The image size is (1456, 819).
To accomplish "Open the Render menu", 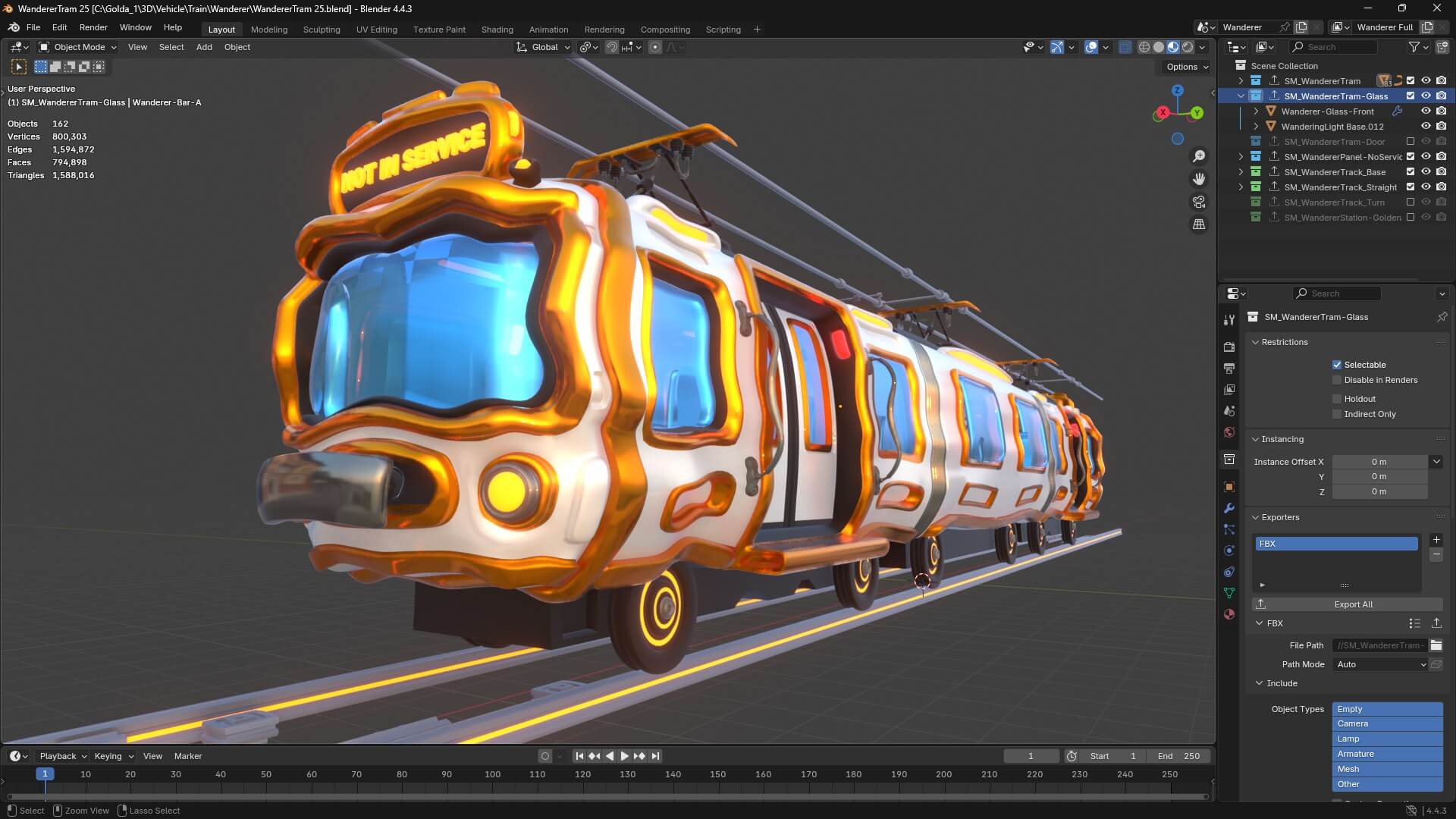I will [x=93, y=27].
